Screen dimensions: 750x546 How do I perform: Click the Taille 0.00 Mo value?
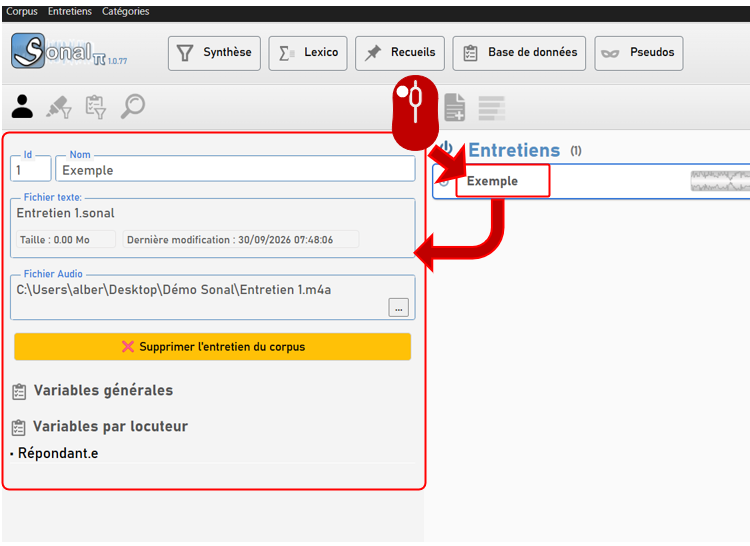[66, 240]
